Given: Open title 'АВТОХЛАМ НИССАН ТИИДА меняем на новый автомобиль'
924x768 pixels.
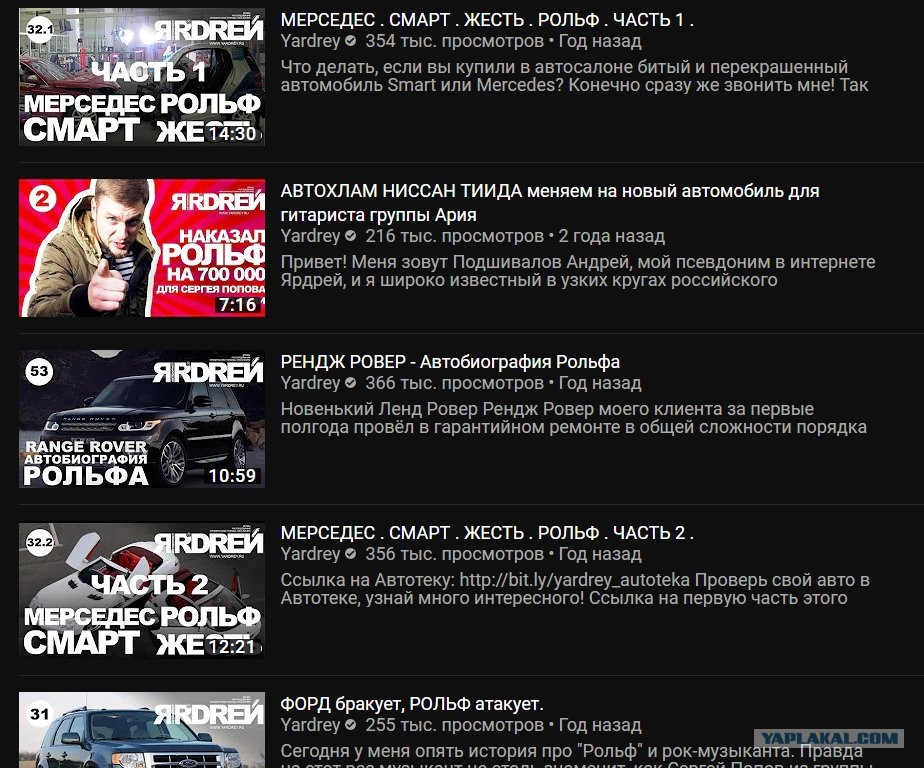Looking at the screenshot, I should pos(550,203).
